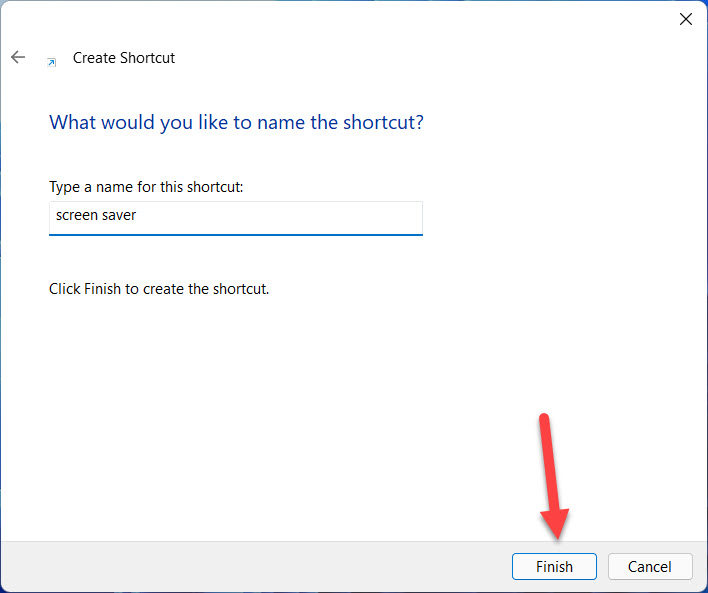Click the shortcut icon beside Create Shortcut title
The image size is (708, 593).
tap(52, 62)
